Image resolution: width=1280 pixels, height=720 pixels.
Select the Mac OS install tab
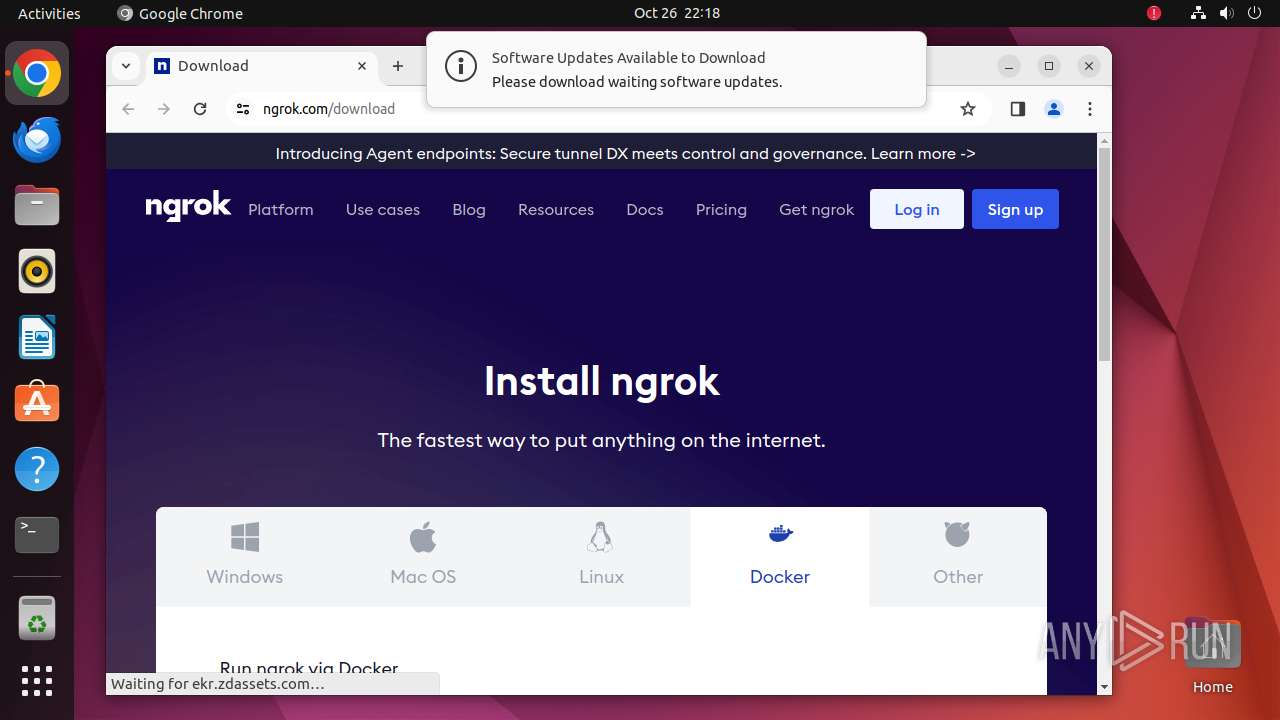point(423,556)
